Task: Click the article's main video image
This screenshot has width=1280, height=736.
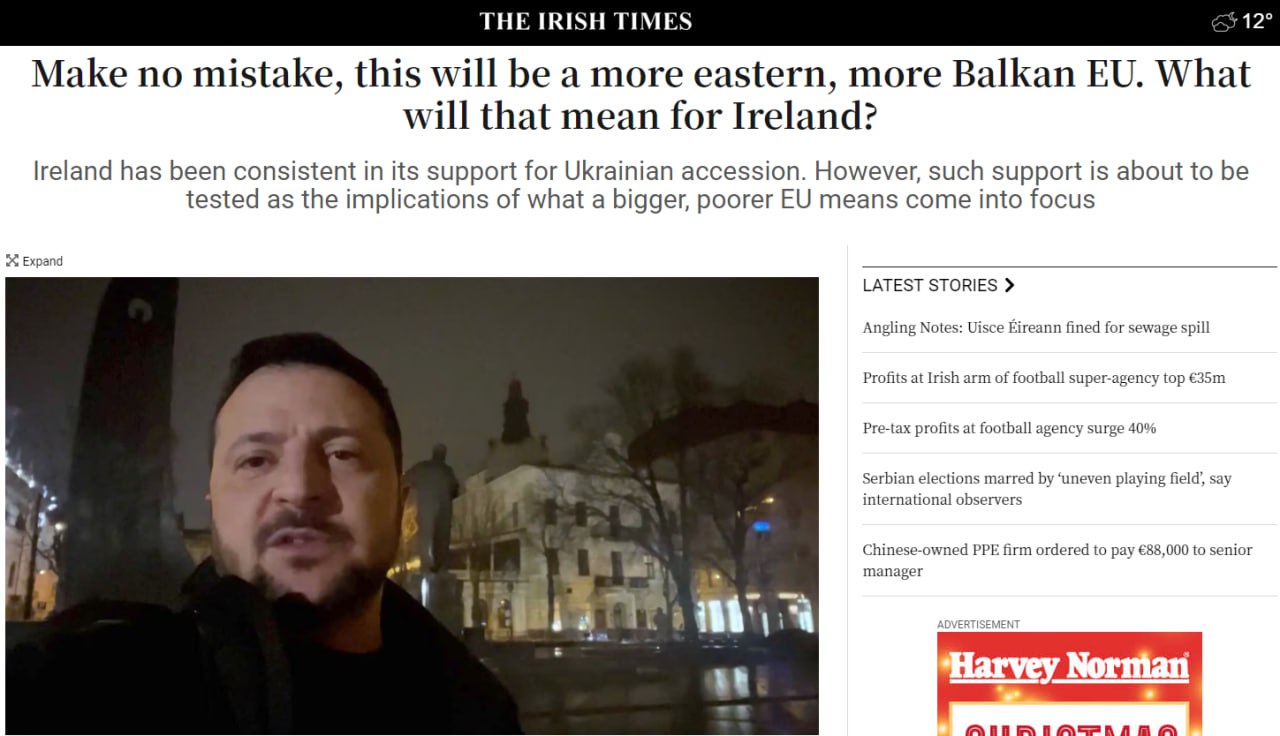Action: 412,506
